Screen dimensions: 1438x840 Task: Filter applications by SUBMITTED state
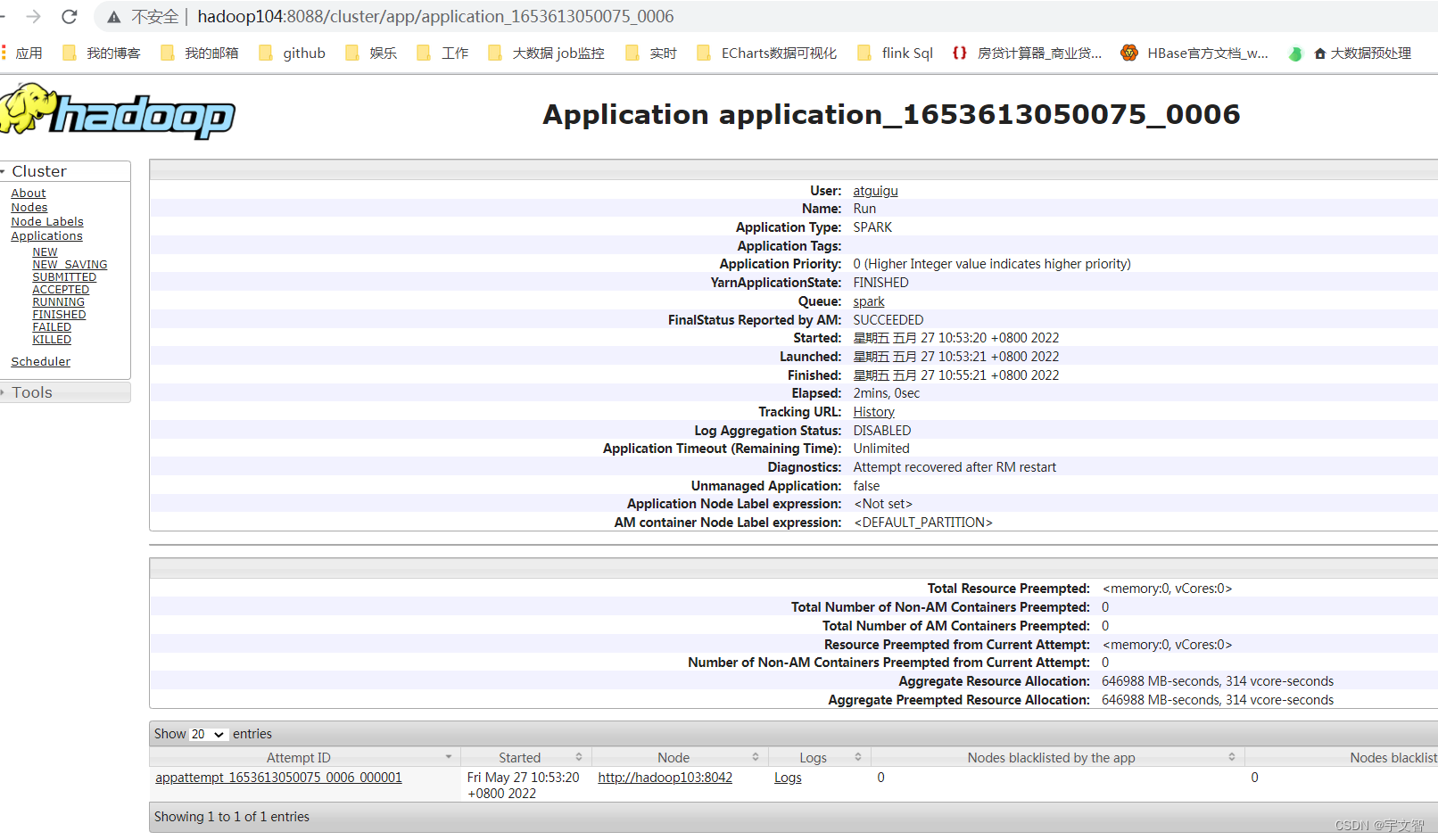tap(64, 277)
